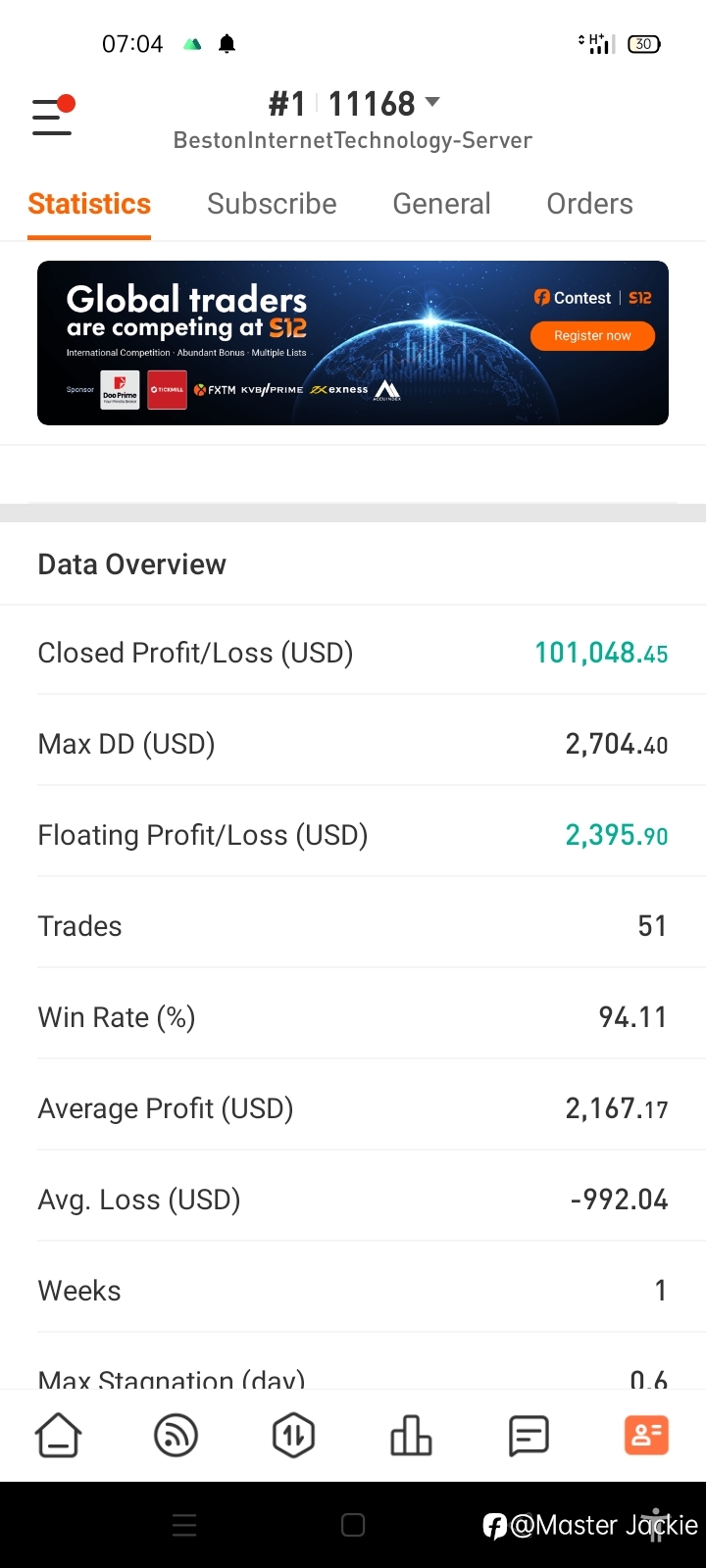Screen dimensions: 706x1568
Task: Tap the Android home square button
Action: pyautogui.click(x=353, y=1525)
